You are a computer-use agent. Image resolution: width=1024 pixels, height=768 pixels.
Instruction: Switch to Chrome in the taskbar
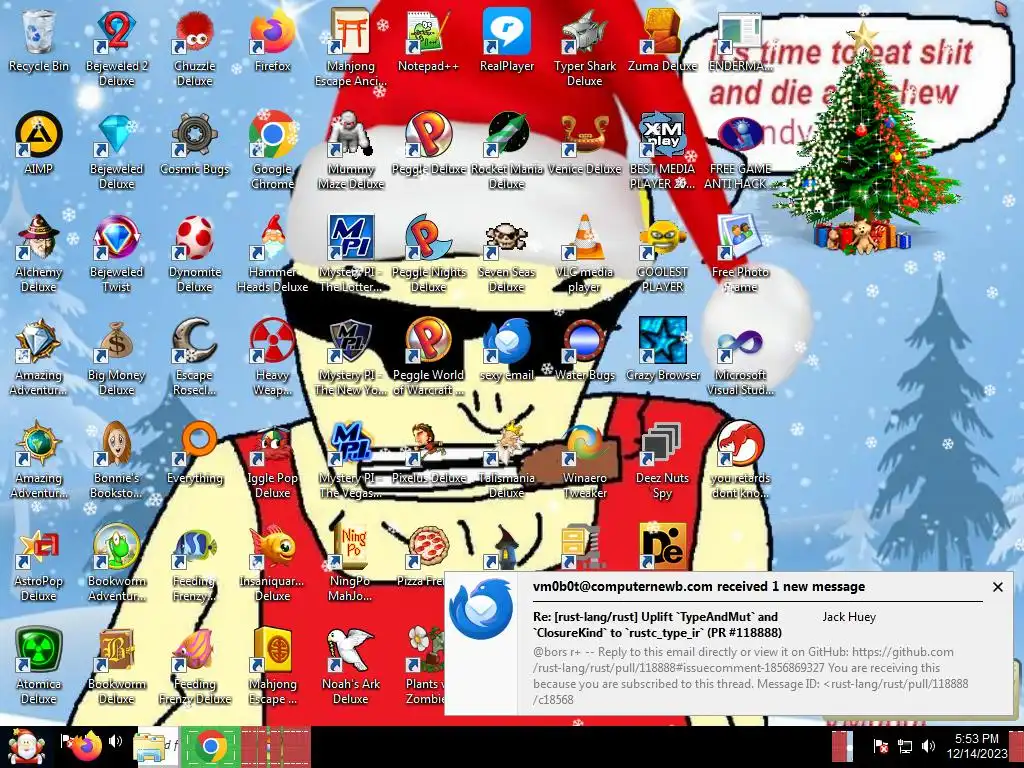click(210, 746)
